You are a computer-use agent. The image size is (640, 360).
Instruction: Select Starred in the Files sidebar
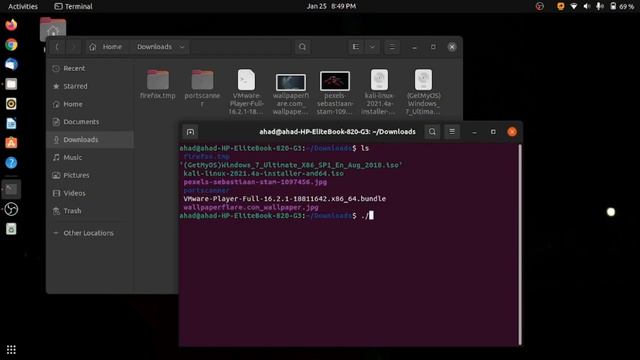tap(90, 86)
